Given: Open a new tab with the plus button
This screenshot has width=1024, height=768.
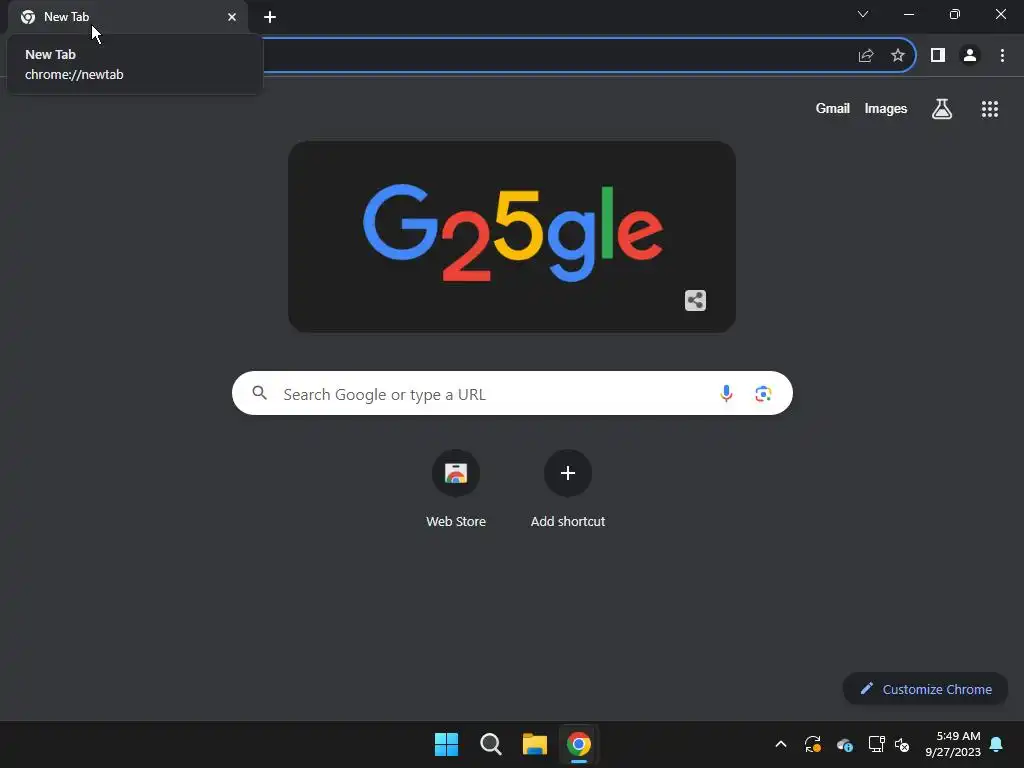Looking at the screenshot, I should coord(270,17).
